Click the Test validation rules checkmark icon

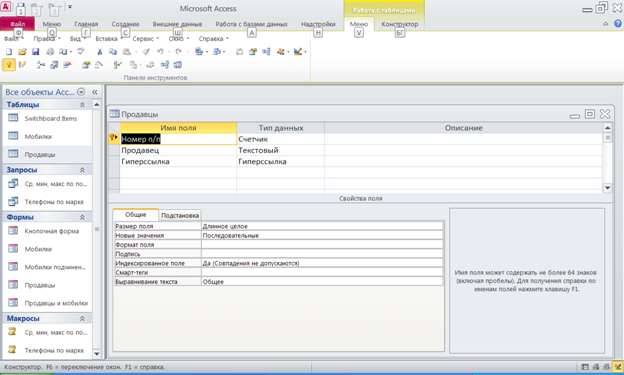[117, 64]
